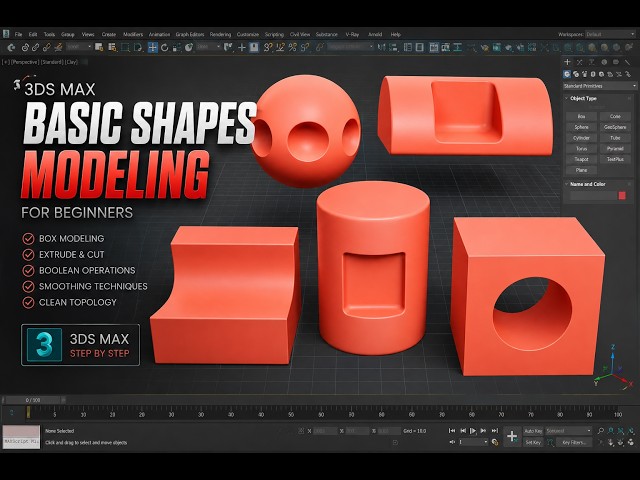Open the Workspaces Default dropdown
This screenshot has height=480, width=640.
pyautogui.click(x=610, y=34)
